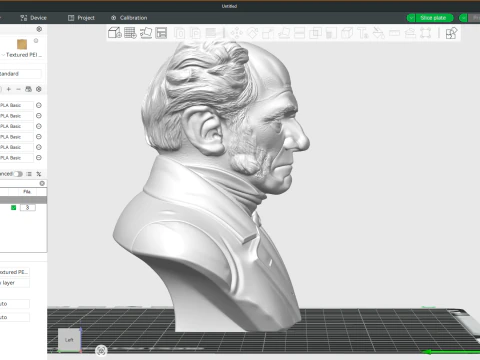This screenshot has height=360, width=480.
Task: Open the Slice plate dropdown arrow
Action: [411, 18]
